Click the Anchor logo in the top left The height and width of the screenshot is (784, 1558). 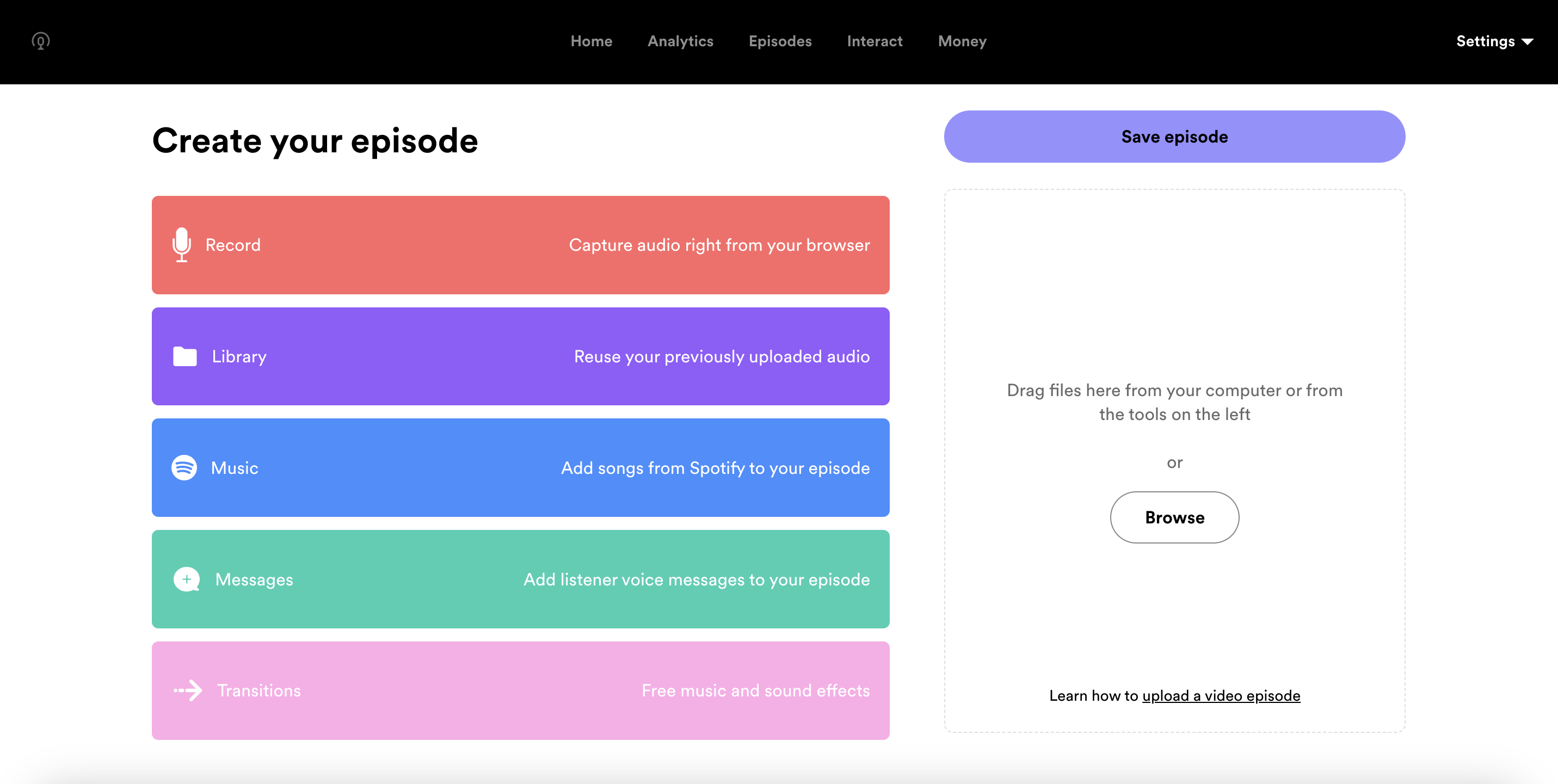click(x=40, y=41)
